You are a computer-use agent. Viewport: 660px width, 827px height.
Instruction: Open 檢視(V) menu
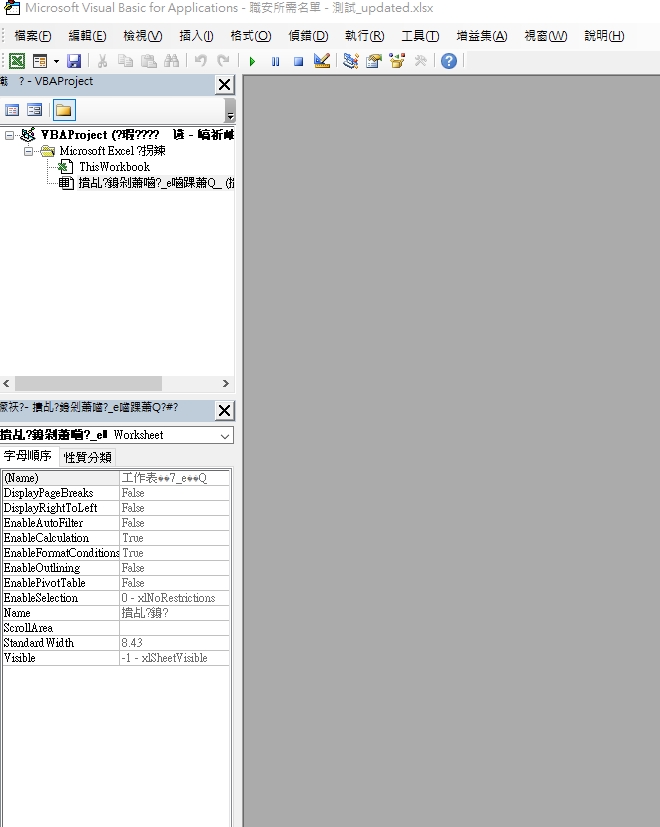[143, 36]
